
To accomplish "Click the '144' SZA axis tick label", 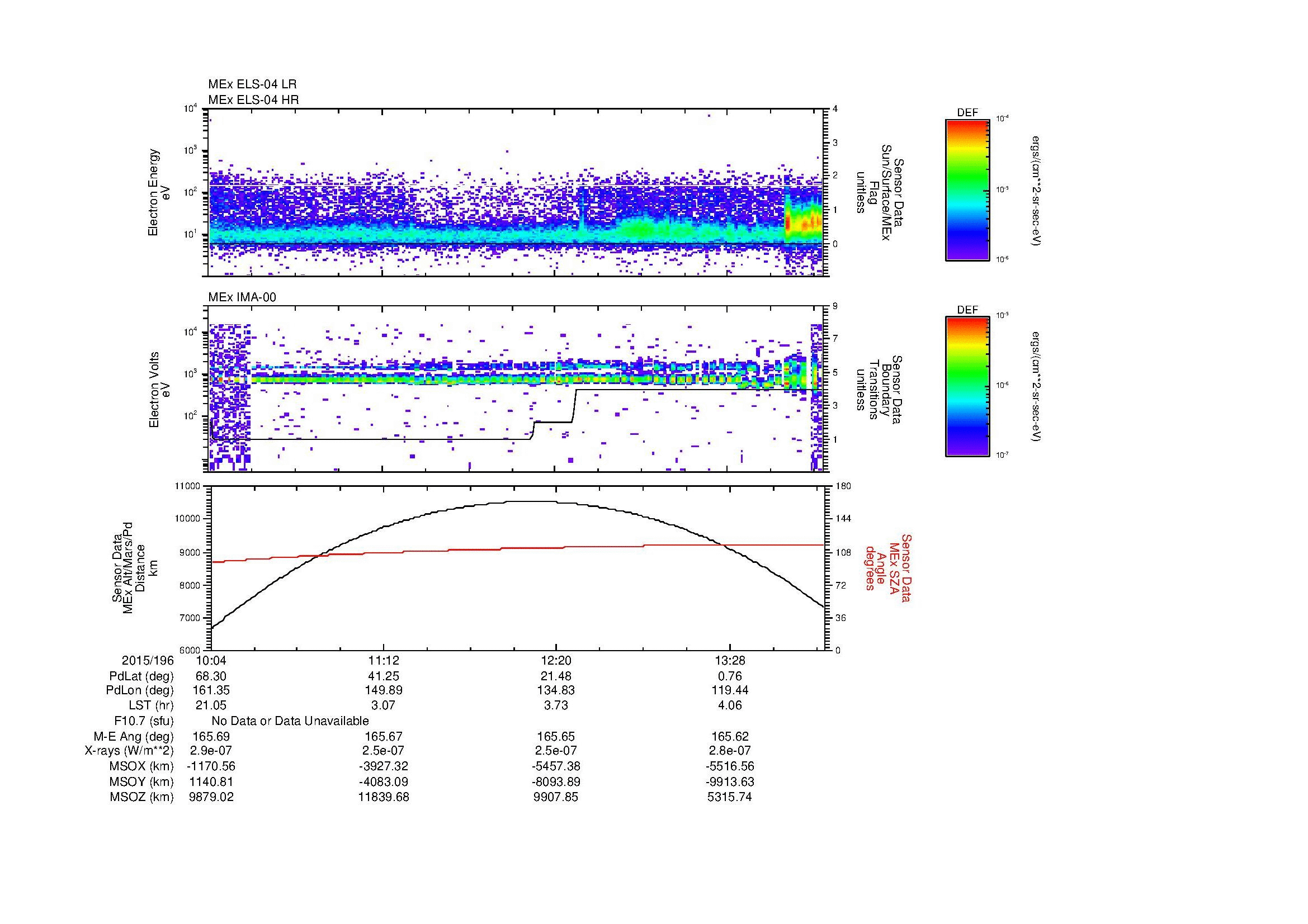I will click(x=842, y=519).
